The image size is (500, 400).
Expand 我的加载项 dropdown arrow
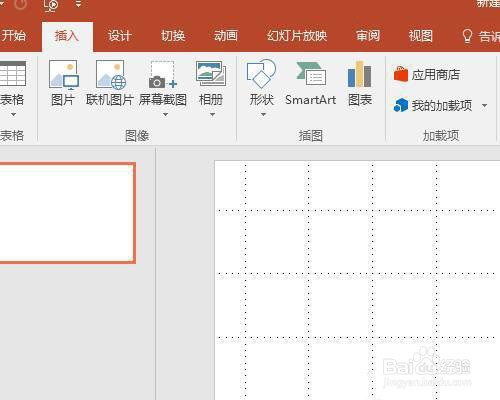point(484,106)
